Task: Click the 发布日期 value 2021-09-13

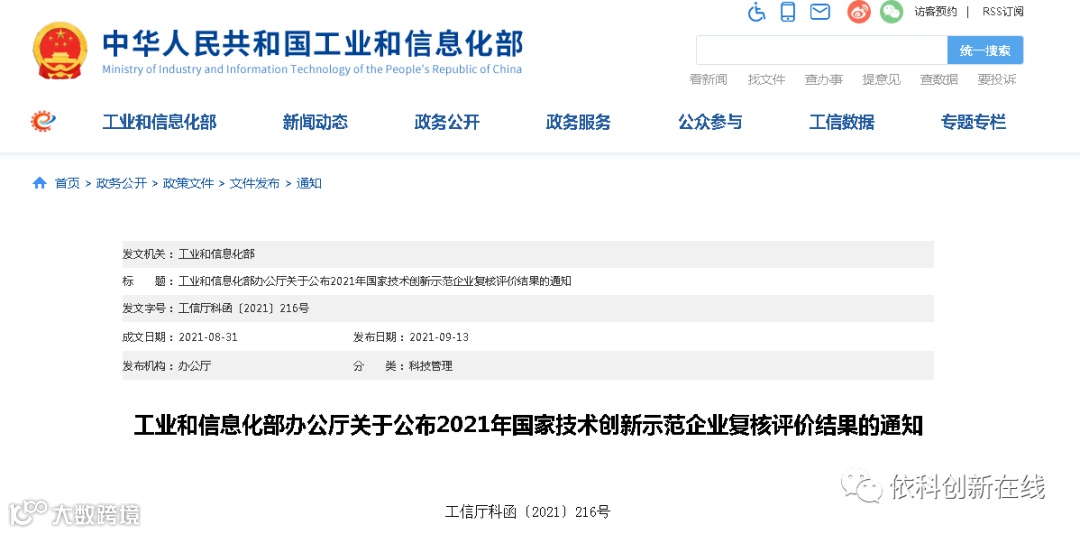Action: point(439,337)
